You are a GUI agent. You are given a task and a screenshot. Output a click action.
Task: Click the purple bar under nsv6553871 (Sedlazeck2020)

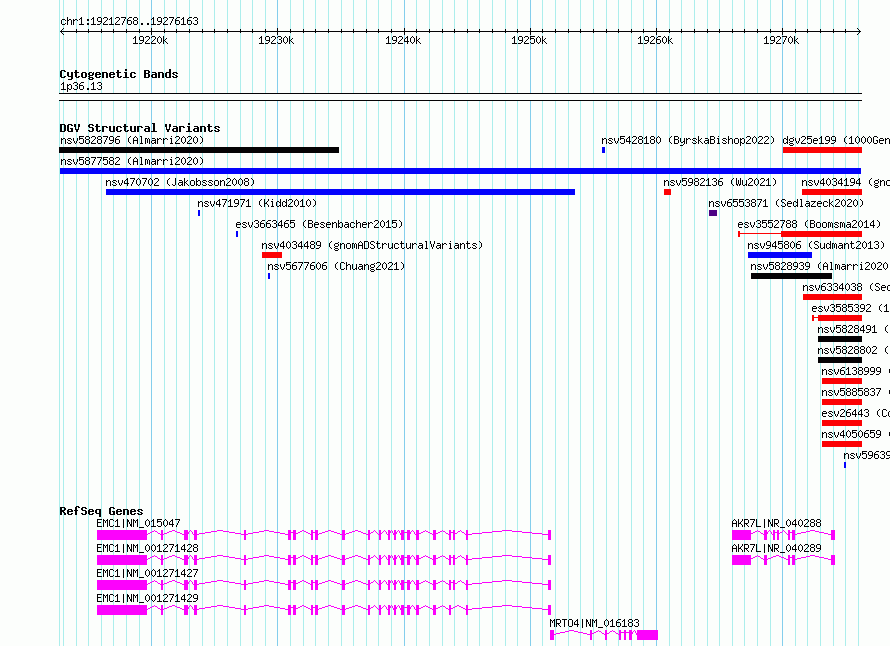pyautogui.click(x=713, y=213)
